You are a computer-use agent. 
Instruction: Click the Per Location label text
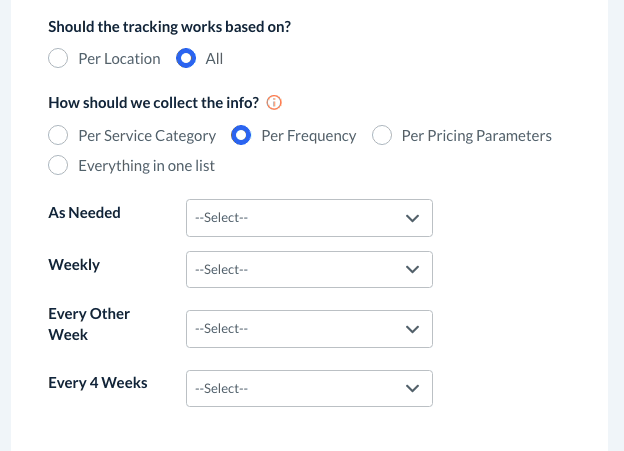(x=119, y=58)
